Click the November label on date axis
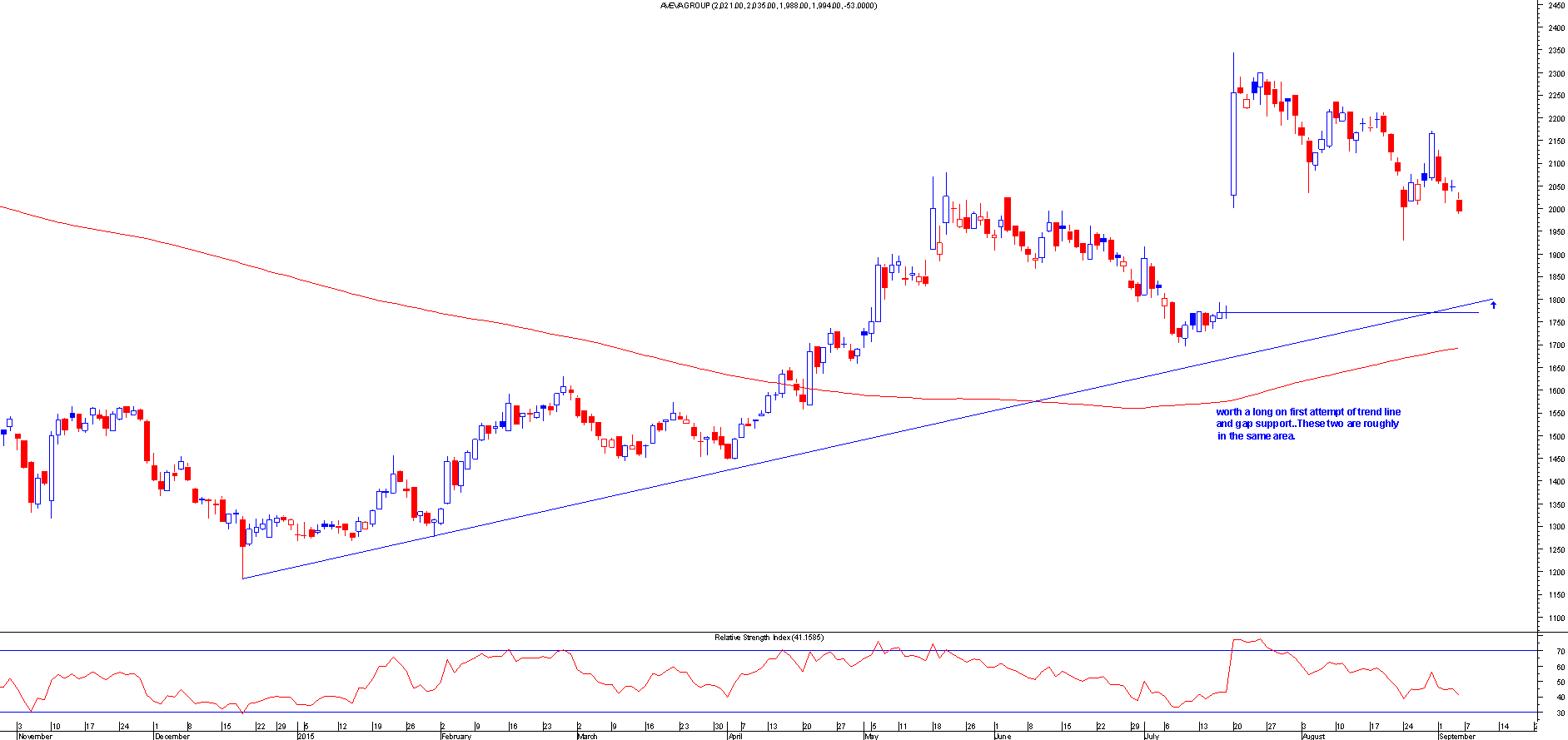 (x=35, y=736)
